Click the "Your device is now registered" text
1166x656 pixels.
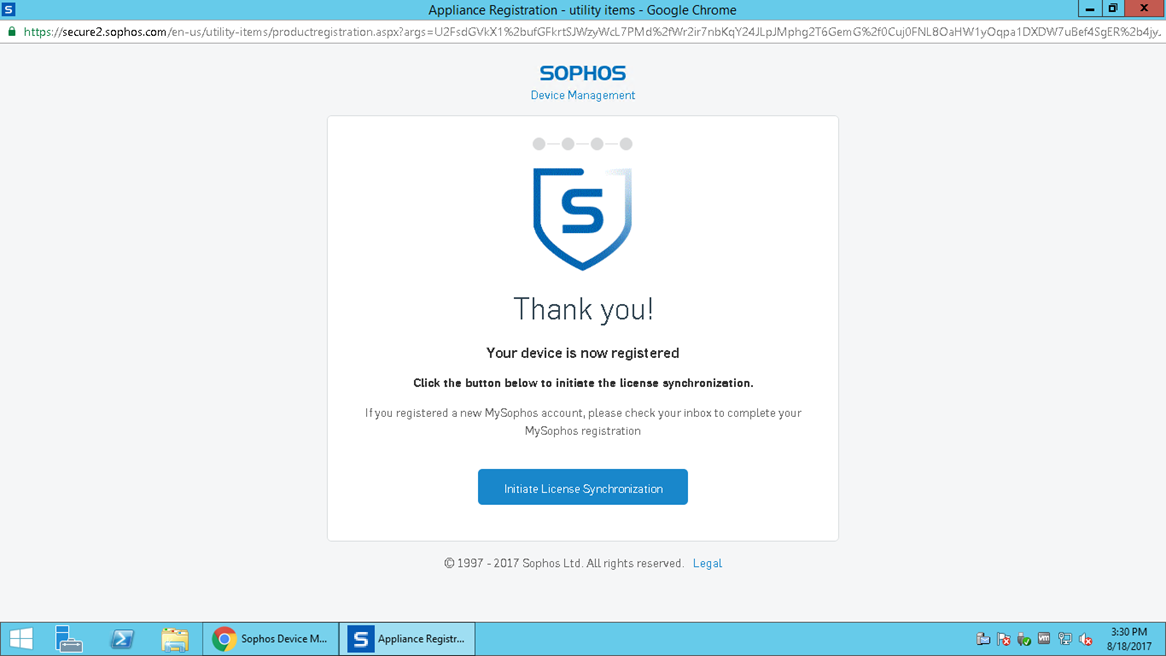(x=582, y=353)
